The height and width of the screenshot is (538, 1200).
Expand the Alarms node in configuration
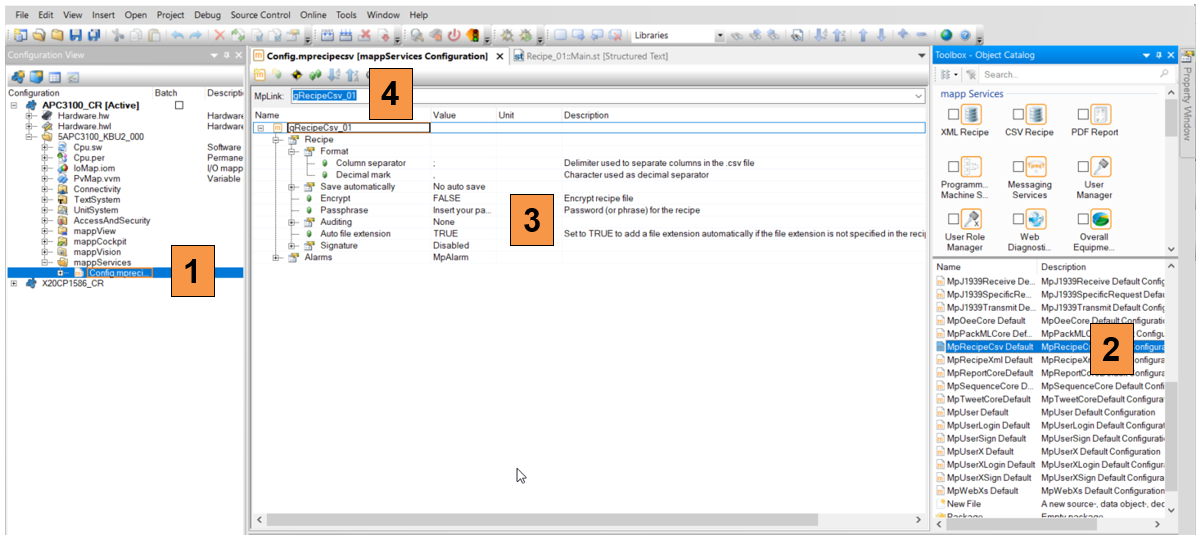click(277, 258)
